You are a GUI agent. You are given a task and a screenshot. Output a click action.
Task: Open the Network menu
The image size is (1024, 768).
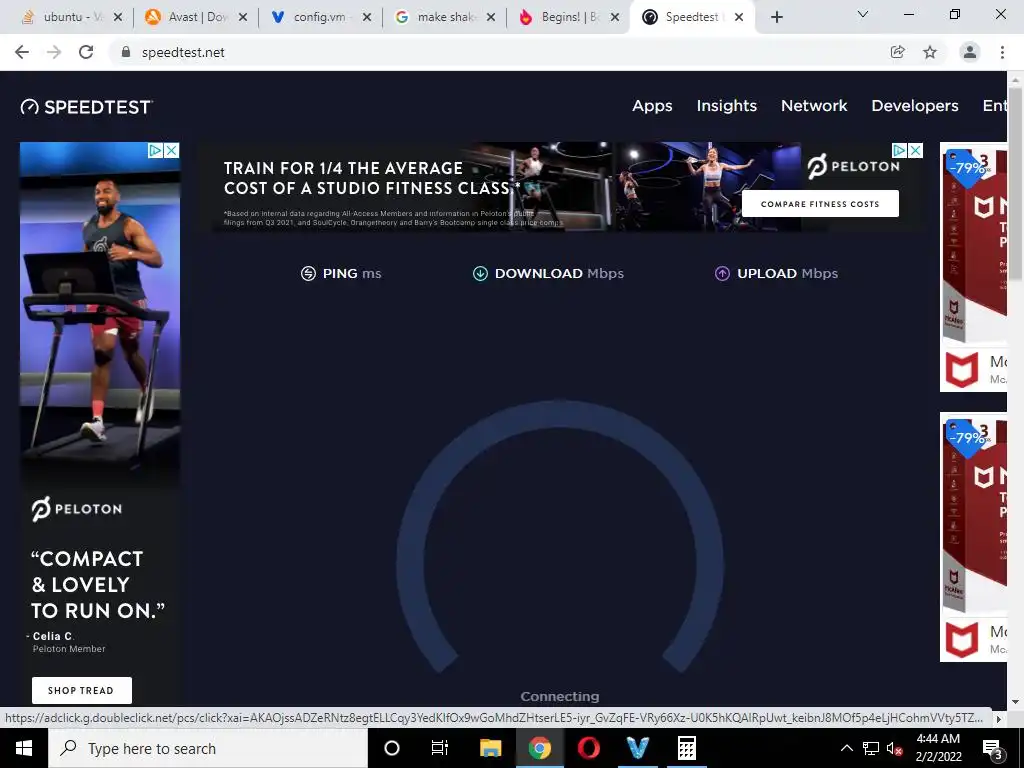[x=814, y=106]
